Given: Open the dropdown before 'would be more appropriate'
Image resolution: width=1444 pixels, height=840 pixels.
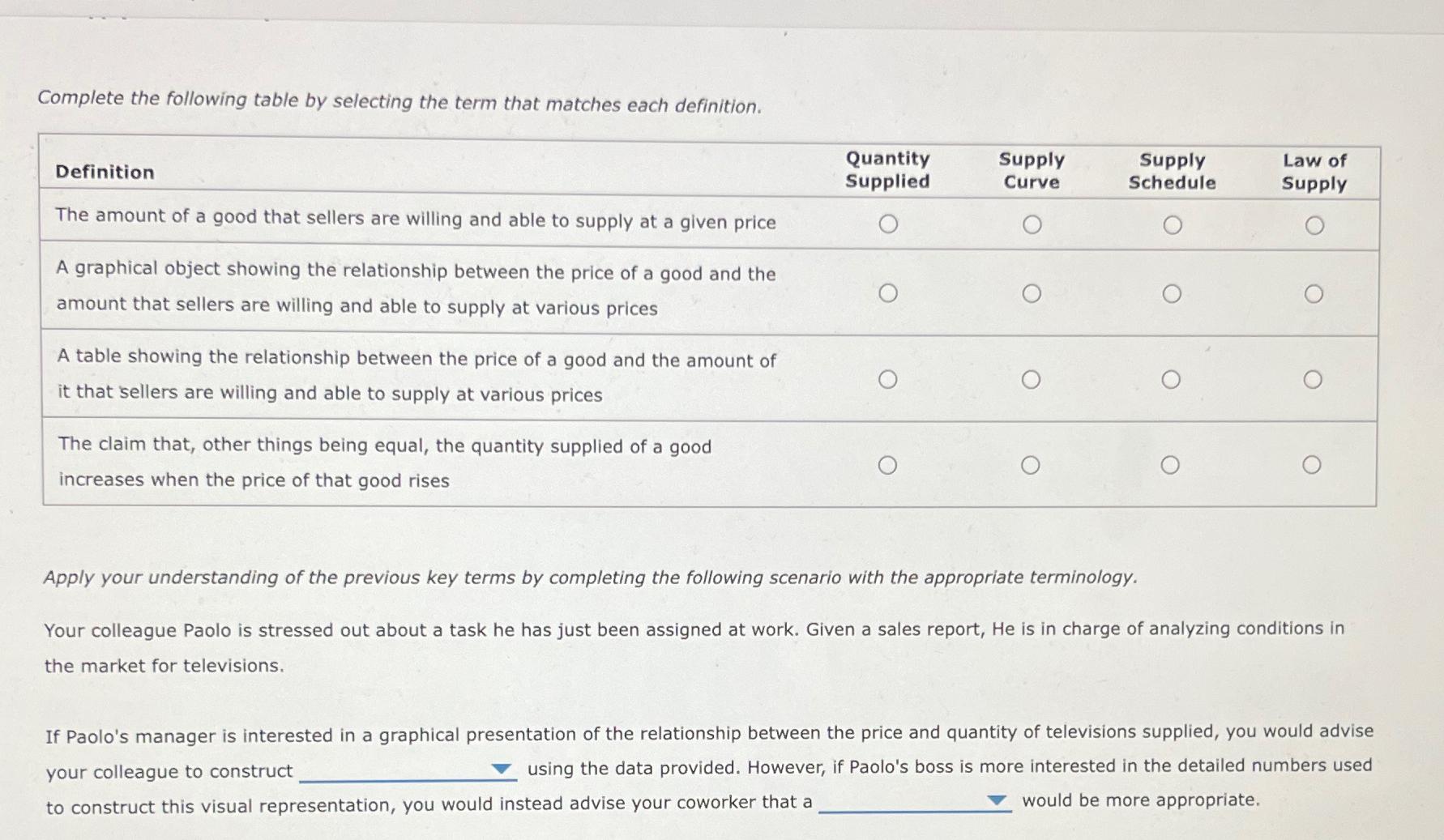Looking at the screenshot, I should pyautogui.click(x=997, y=800).
